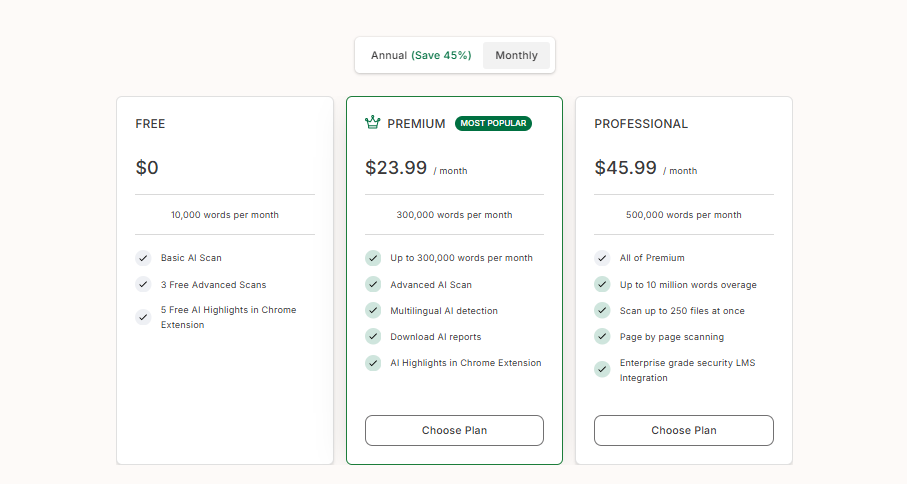This screenshot has width=907, height=484.
Task: Choose the Professional plan button
Action: click(684, 430)
